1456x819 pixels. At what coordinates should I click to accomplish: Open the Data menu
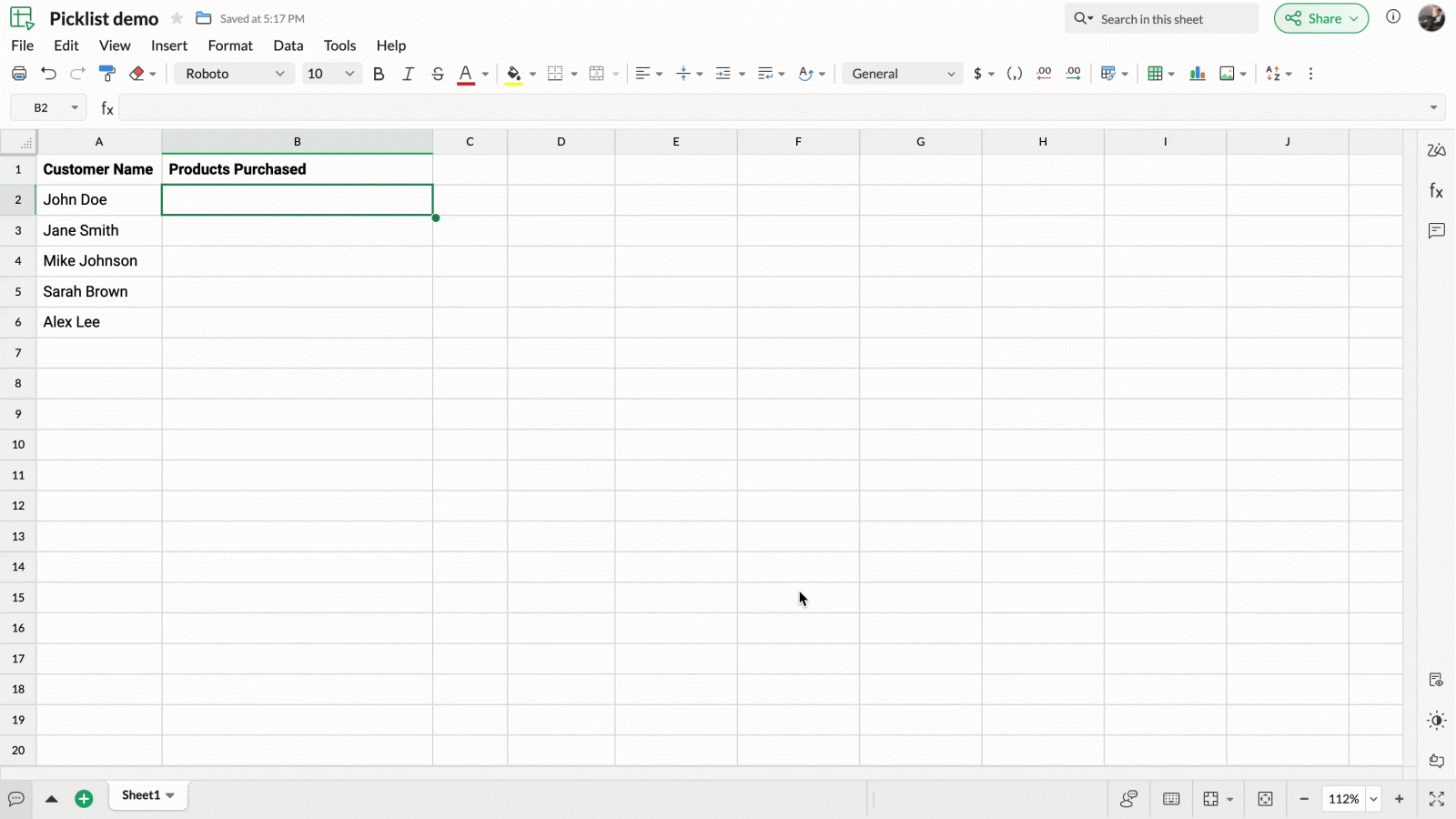pos(288,45)
